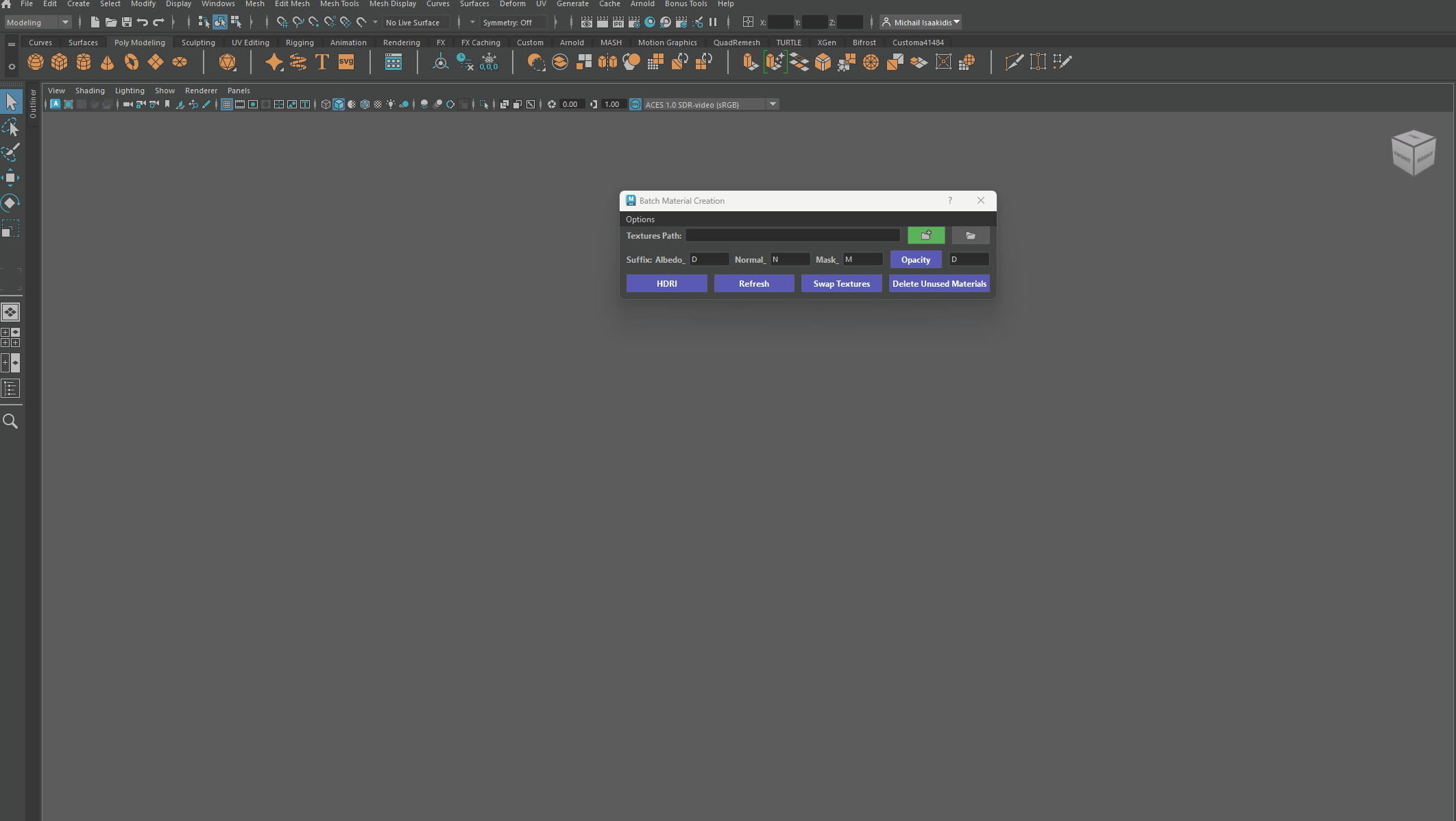The height and width of the screenshot is (821, 1456).
Task: Click the Mirror geometry shelf icon
Action: tap(607, 62)
